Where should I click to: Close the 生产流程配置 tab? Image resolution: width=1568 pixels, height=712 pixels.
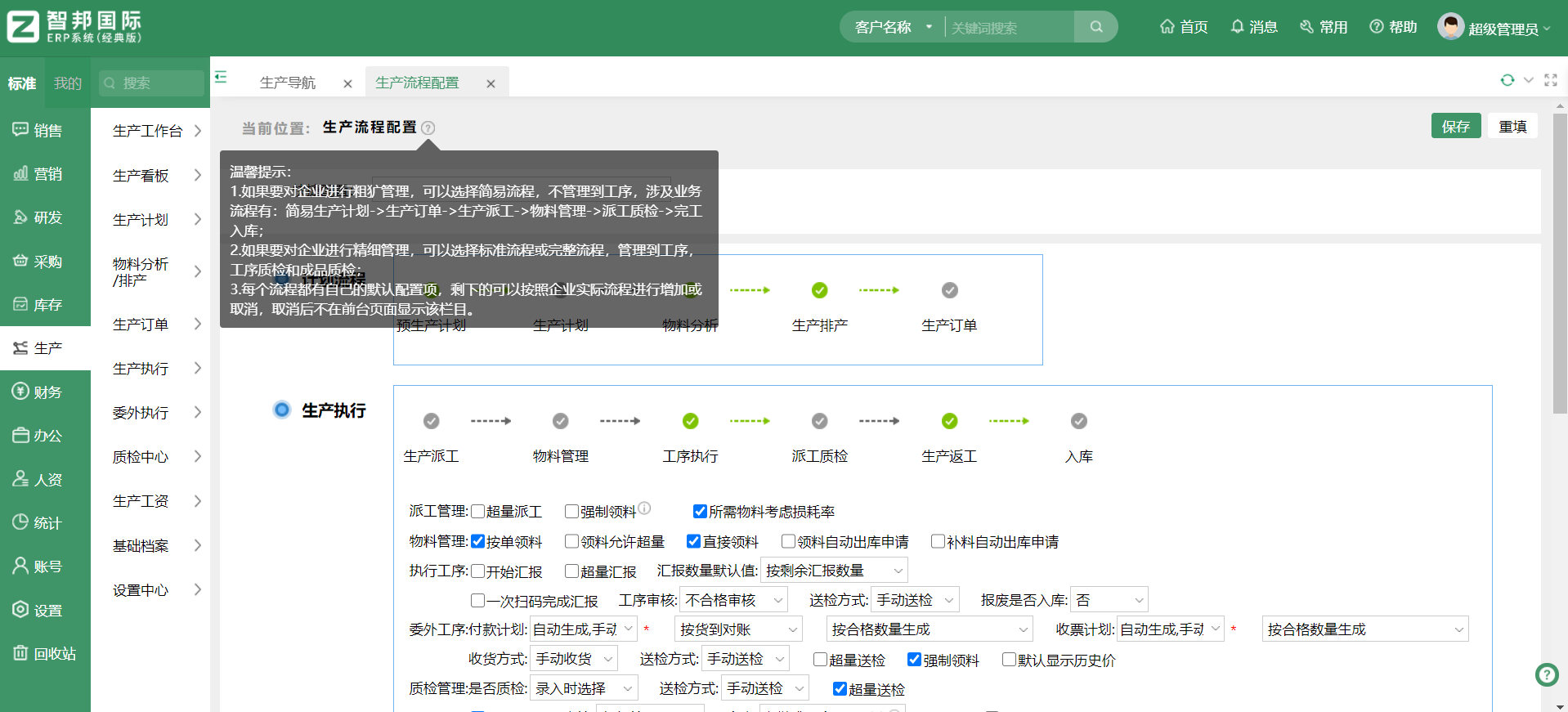pos(491,83)
